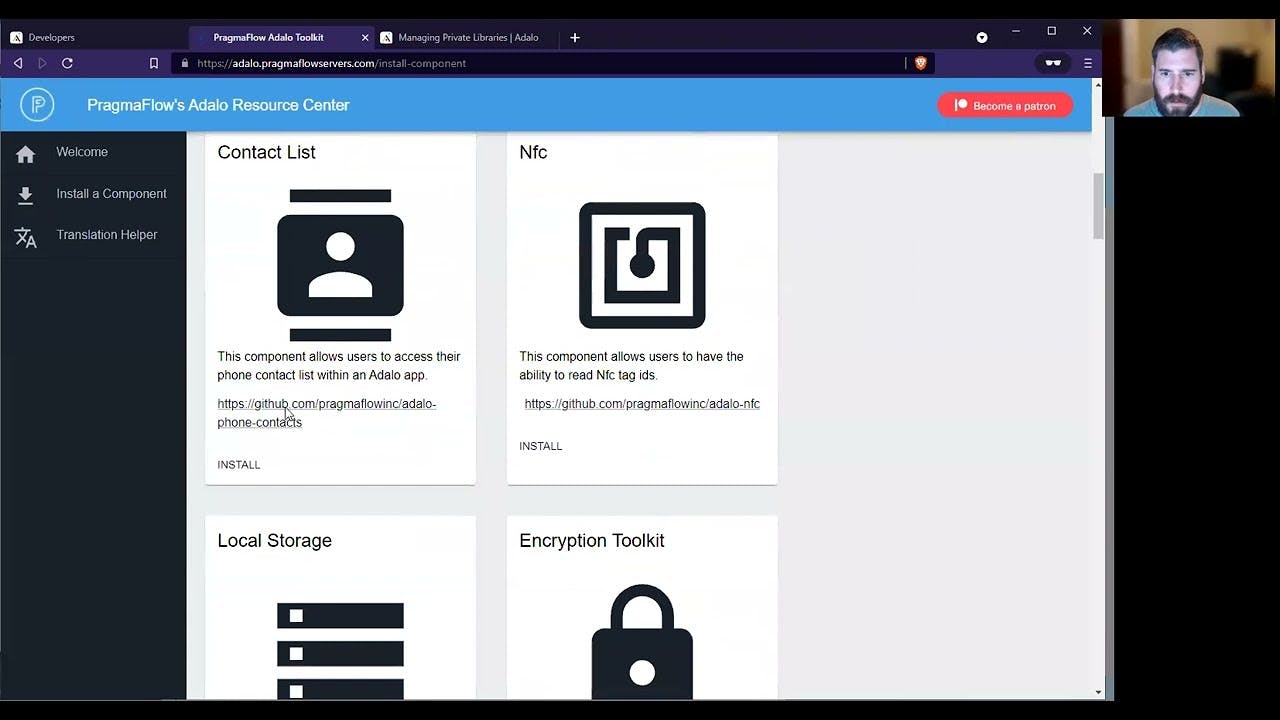This screenshot has height=720, width=1280.
Task: Open a new tab with the plus
Action: [575, 38]
